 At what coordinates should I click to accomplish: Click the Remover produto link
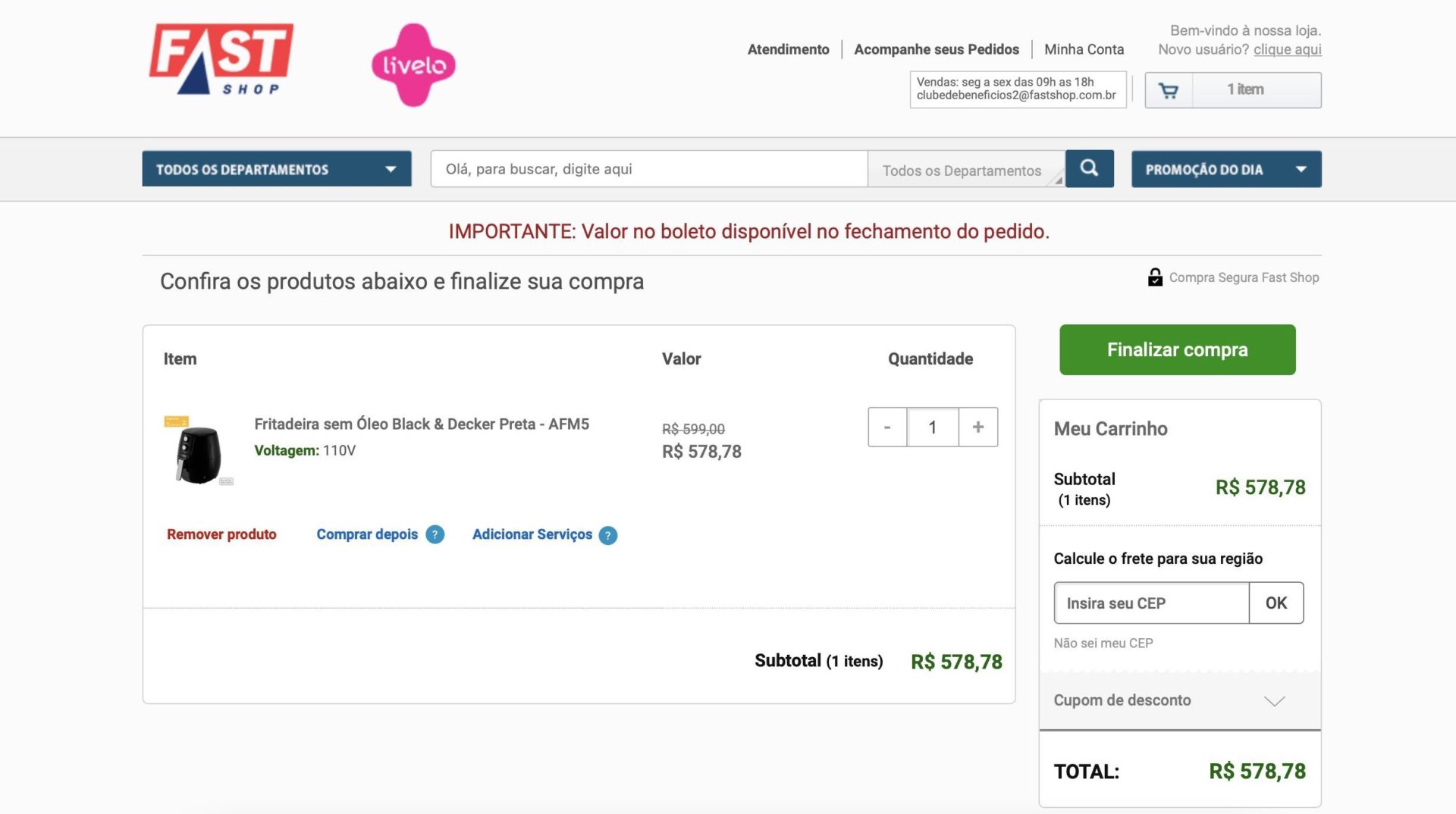pyautogui.click(x=221, y=534)
